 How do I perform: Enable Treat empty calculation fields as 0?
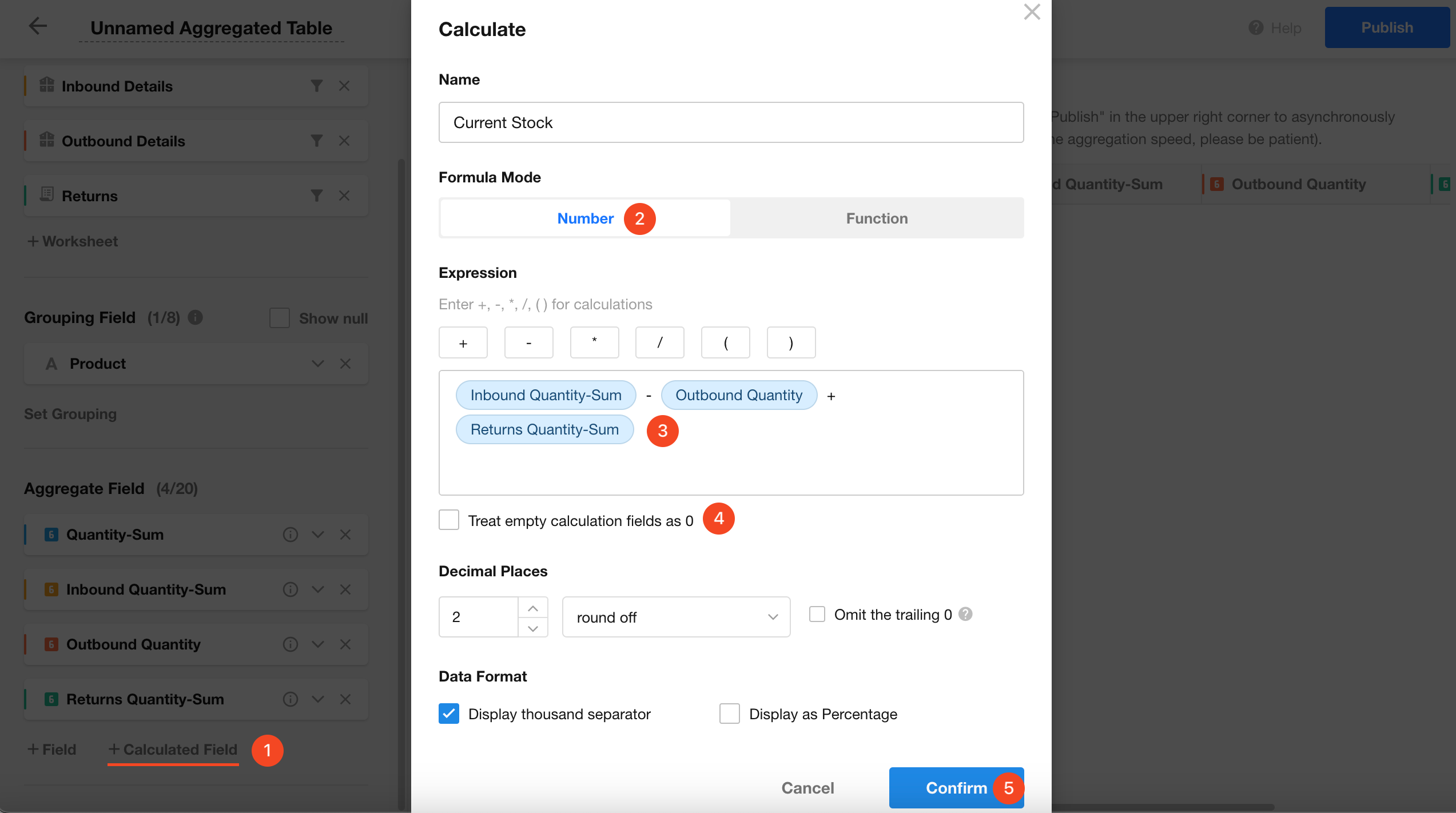tap(449, 520)
